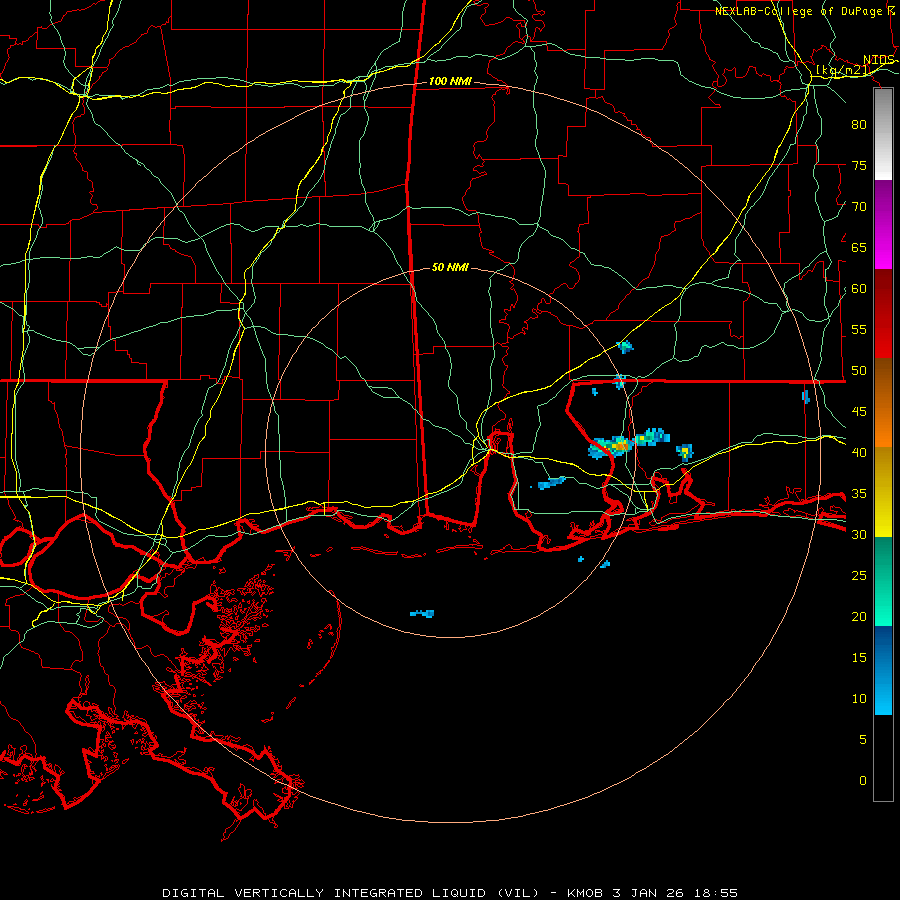Click the 55 value on the VIL scale

pos(859,330)
